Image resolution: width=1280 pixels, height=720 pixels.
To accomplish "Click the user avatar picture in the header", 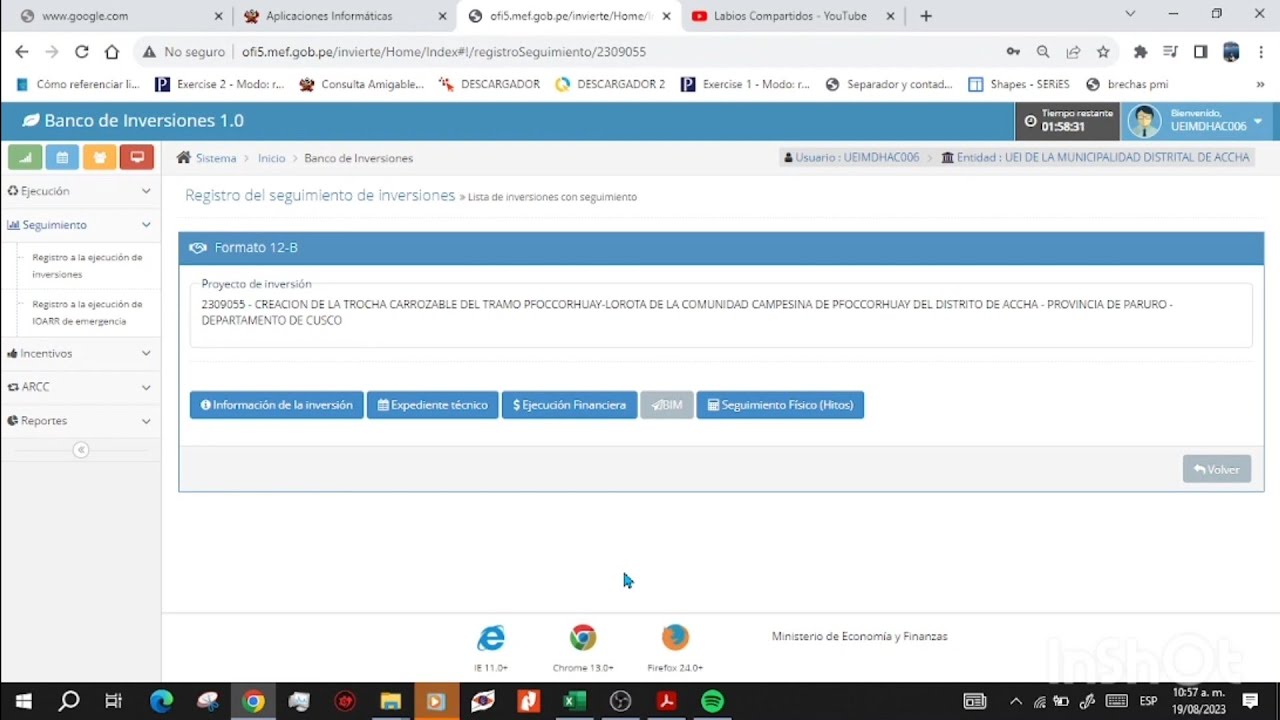I will (x=1144, y=121).
